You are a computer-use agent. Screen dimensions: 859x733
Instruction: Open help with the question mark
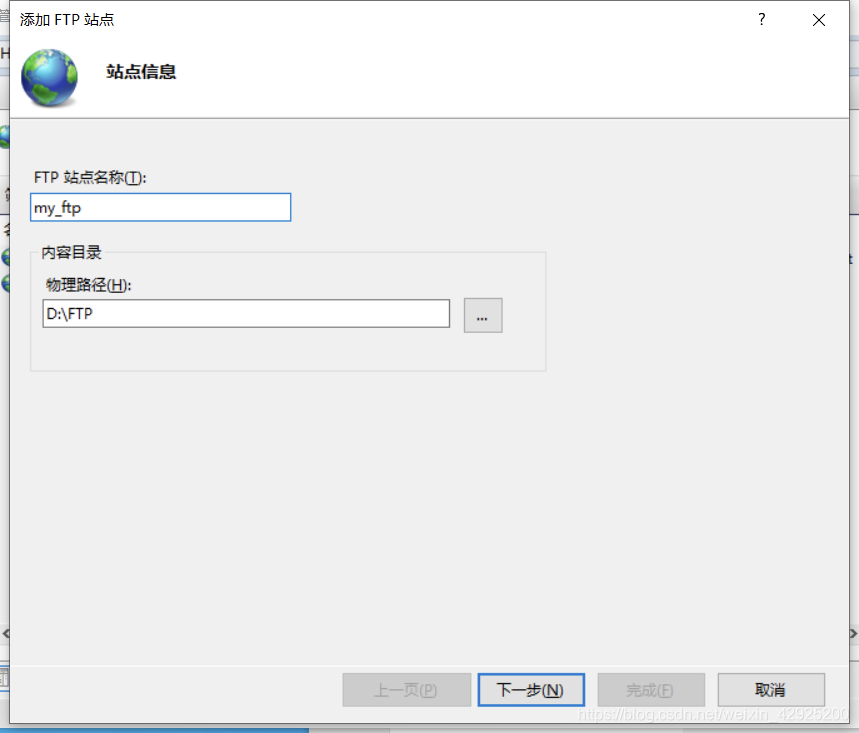tap(761, 20)
